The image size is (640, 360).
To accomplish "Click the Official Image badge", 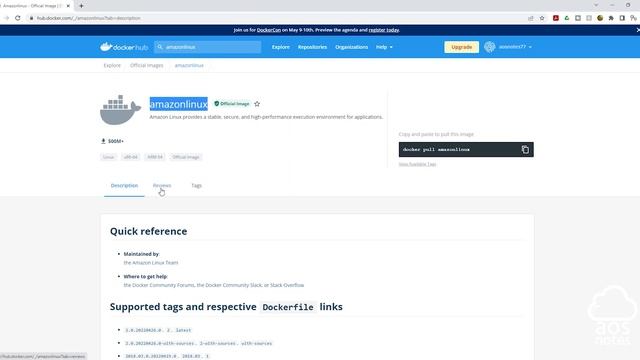I will 232,104.
